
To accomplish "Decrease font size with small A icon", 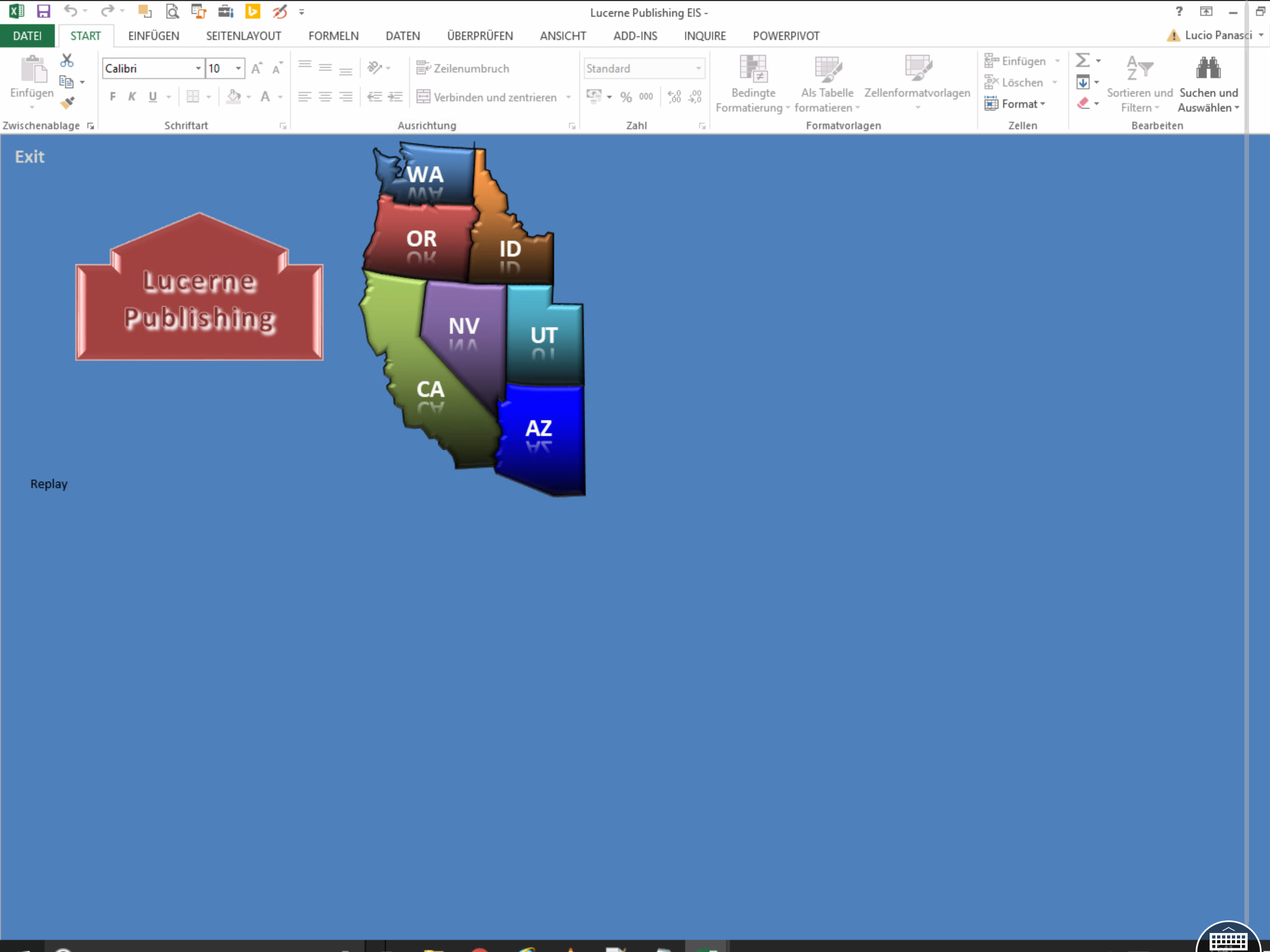I will pos(278,68).
